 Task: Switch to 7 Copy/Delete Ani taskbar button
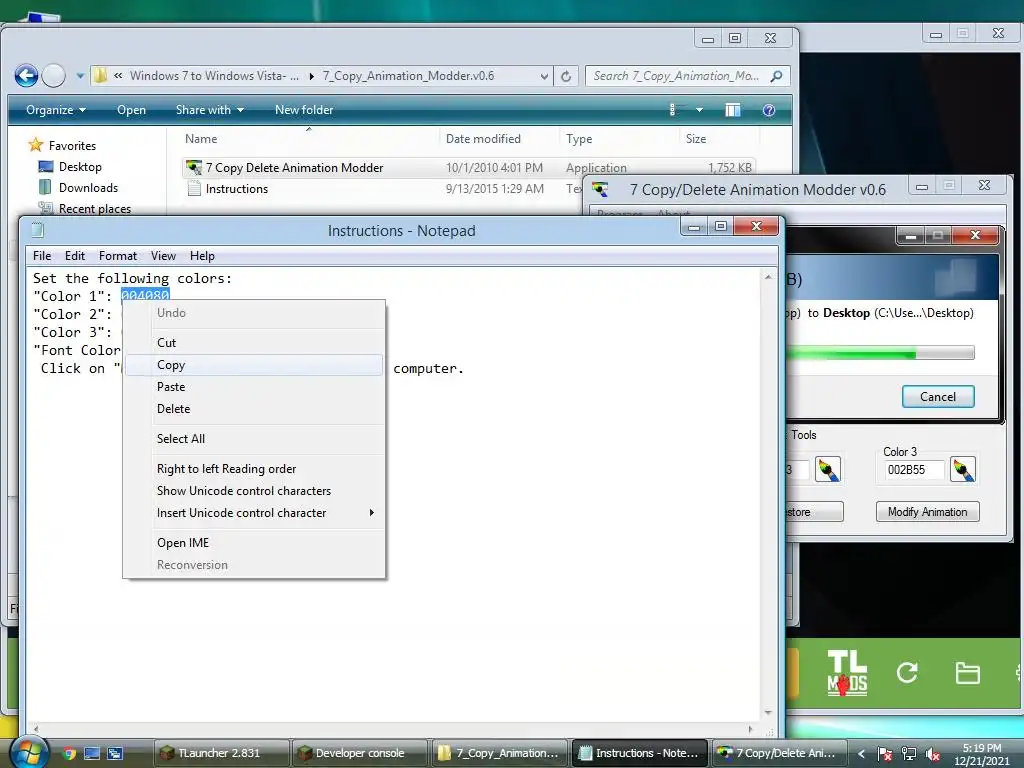coord(778,753)
